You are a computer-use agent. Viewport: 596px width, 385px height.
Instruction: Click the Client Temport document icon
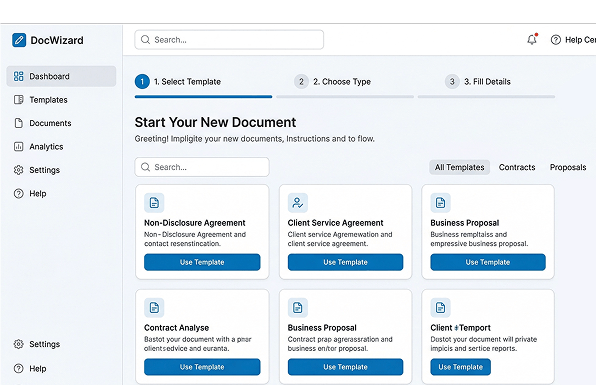(441, 307)
